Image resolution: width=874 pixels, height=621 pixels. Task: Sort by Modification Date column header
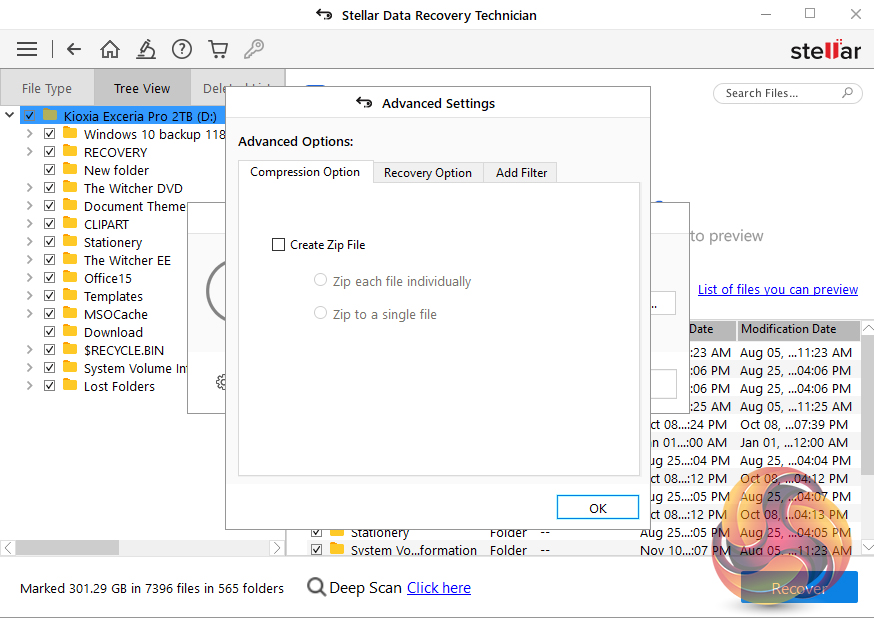point(798,329)
